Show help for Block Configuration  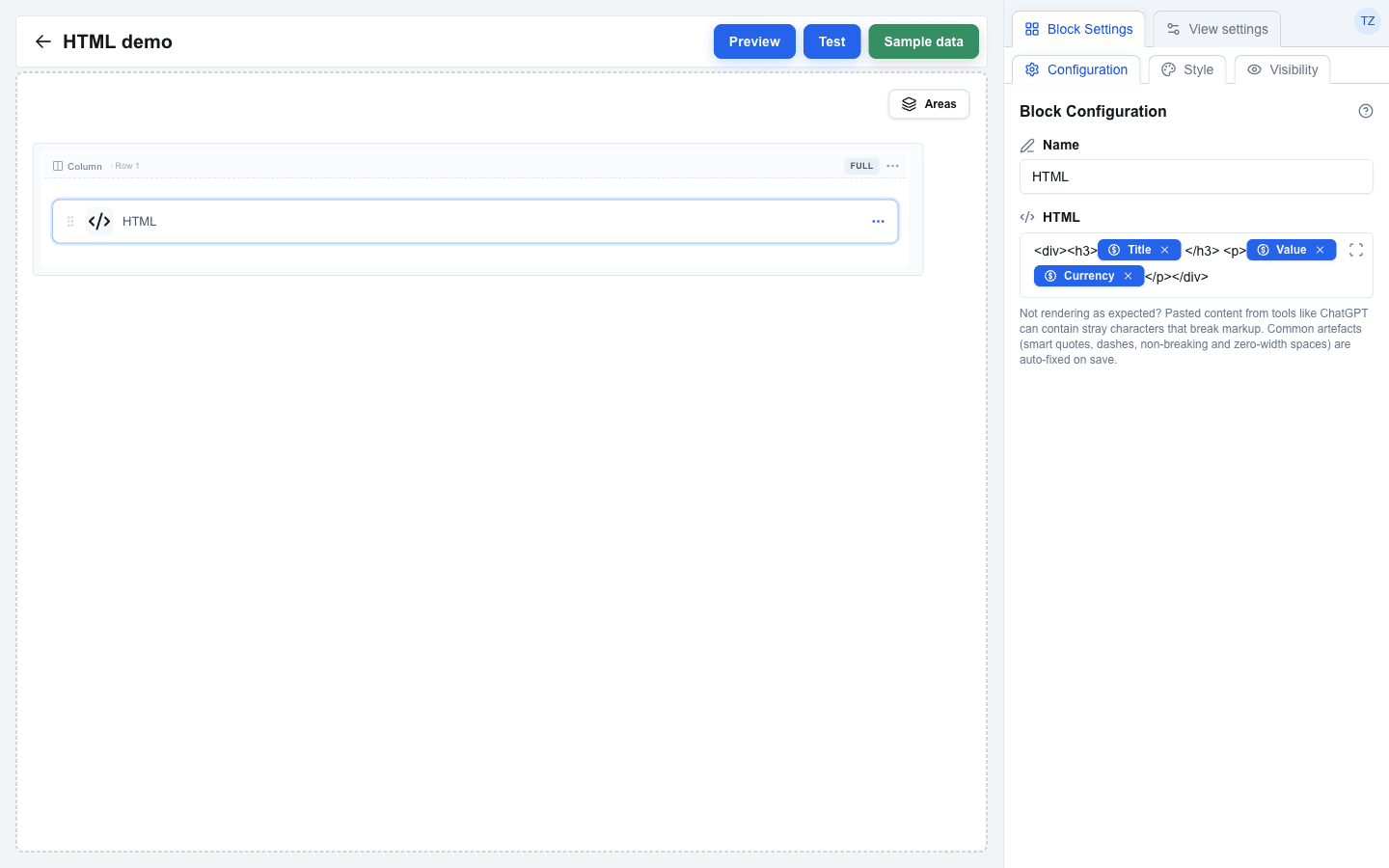pos(1366,111)
